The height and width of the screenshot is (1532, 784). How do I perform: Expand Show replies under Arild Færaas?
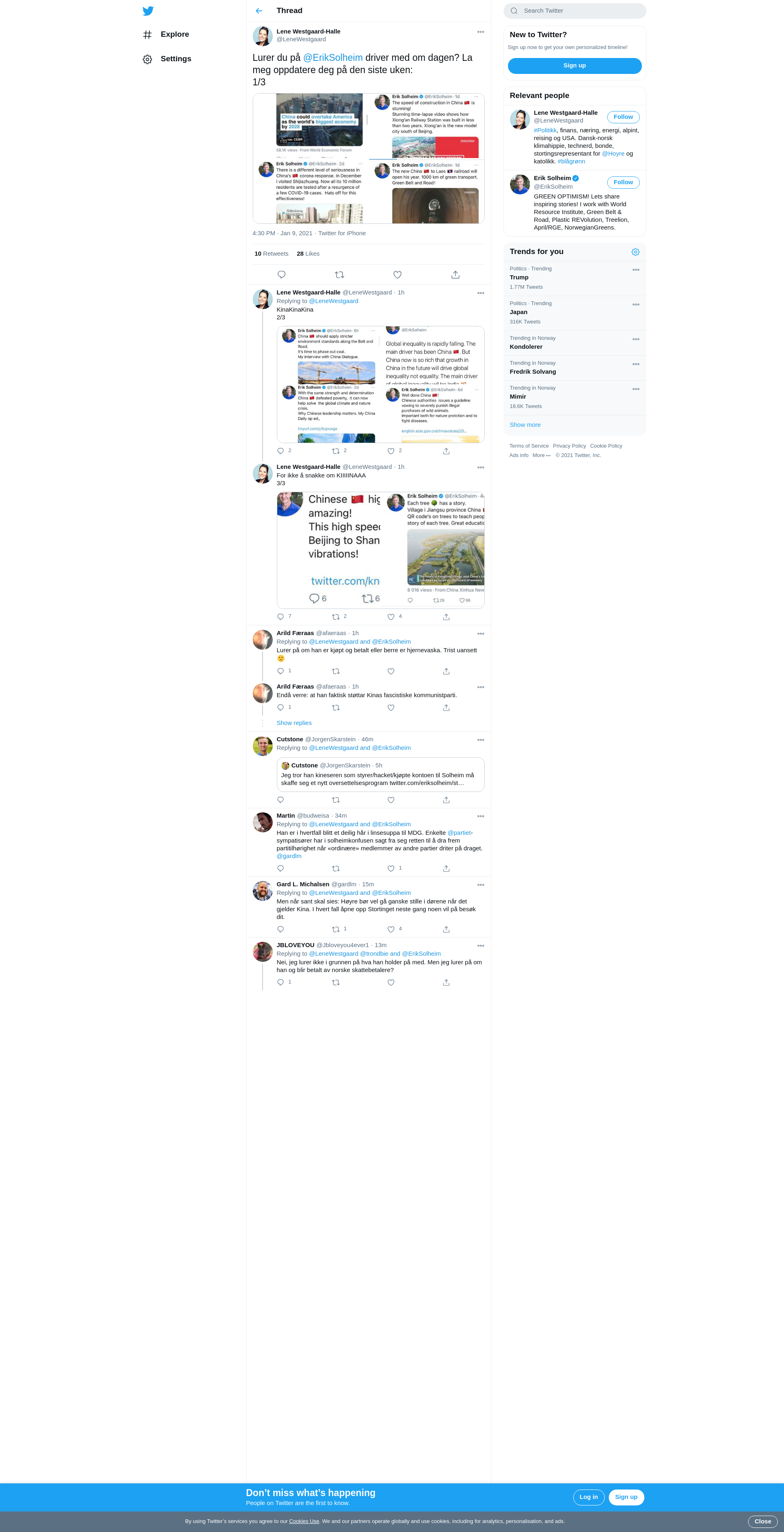point(294,723)
